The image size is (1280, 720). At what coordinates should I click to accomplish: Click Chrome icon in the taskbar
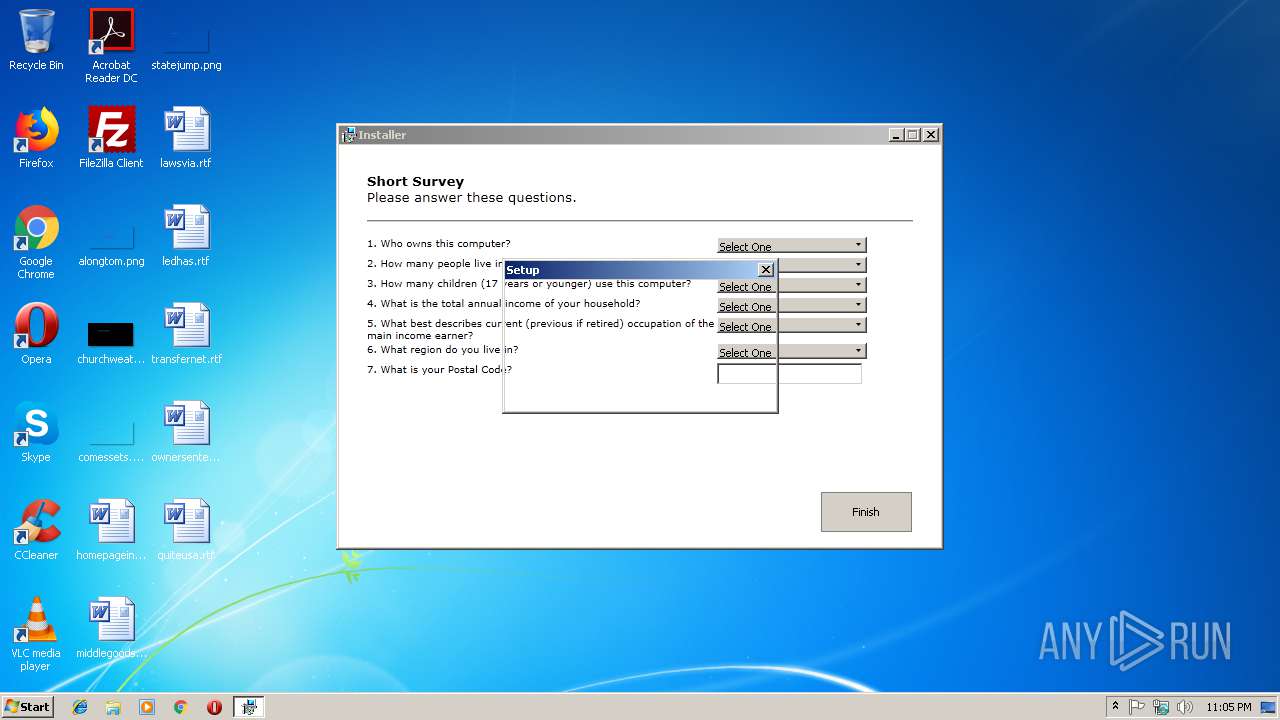click(180, 707)
